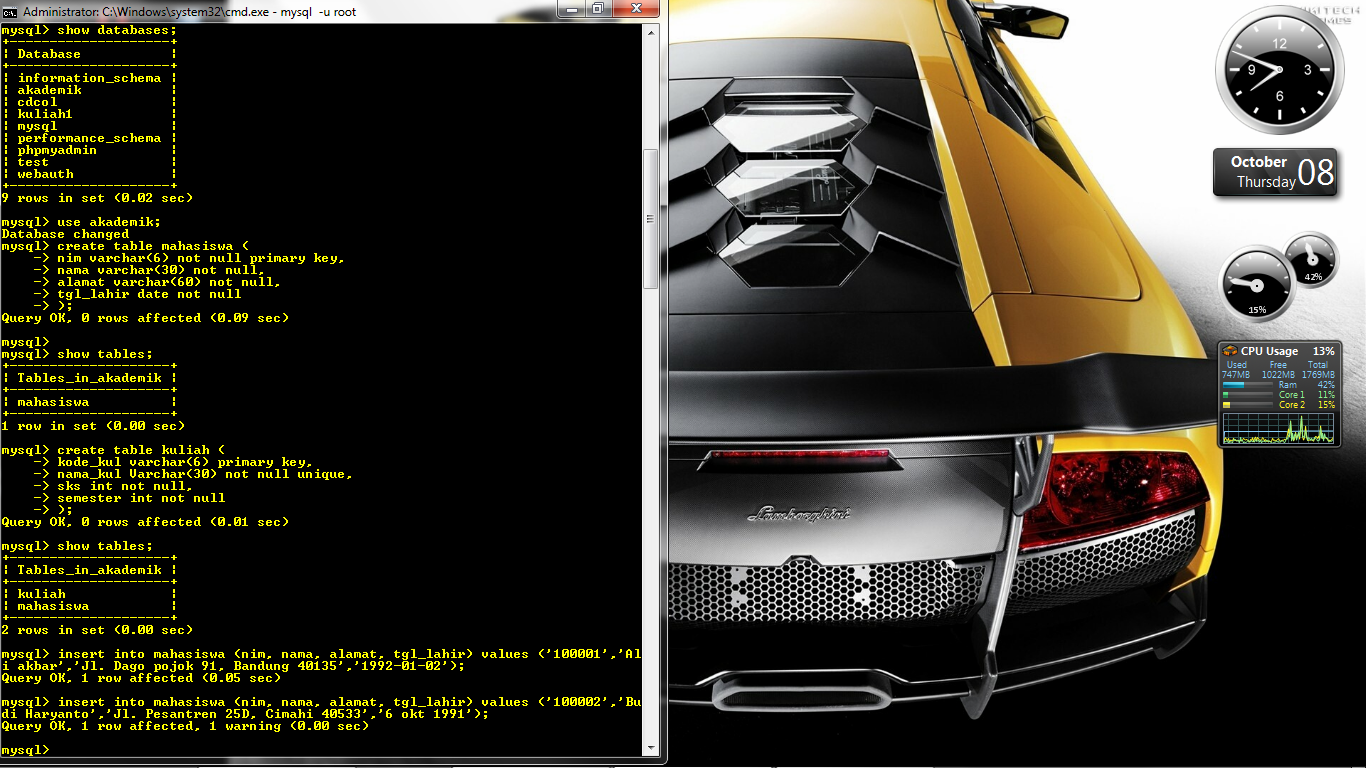Click the 'test' database row

(x=33, y=162)
